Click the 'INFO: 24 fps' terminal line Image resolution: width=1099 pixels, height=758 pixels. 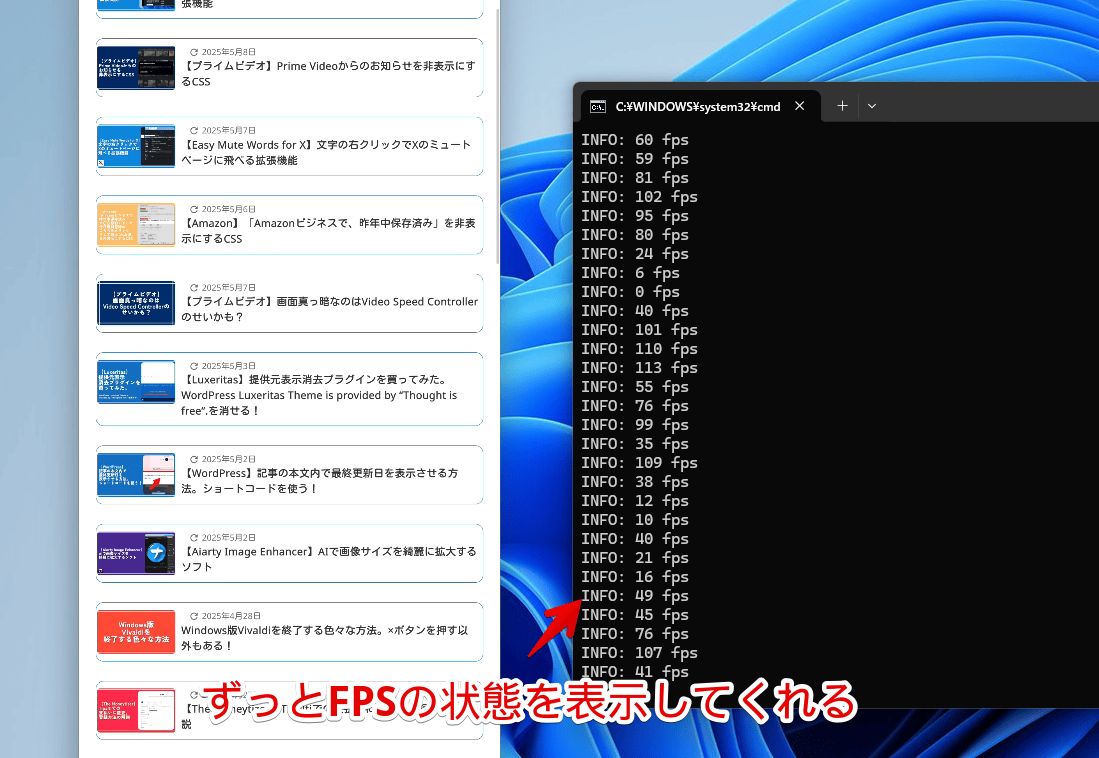tap(635, 254)
